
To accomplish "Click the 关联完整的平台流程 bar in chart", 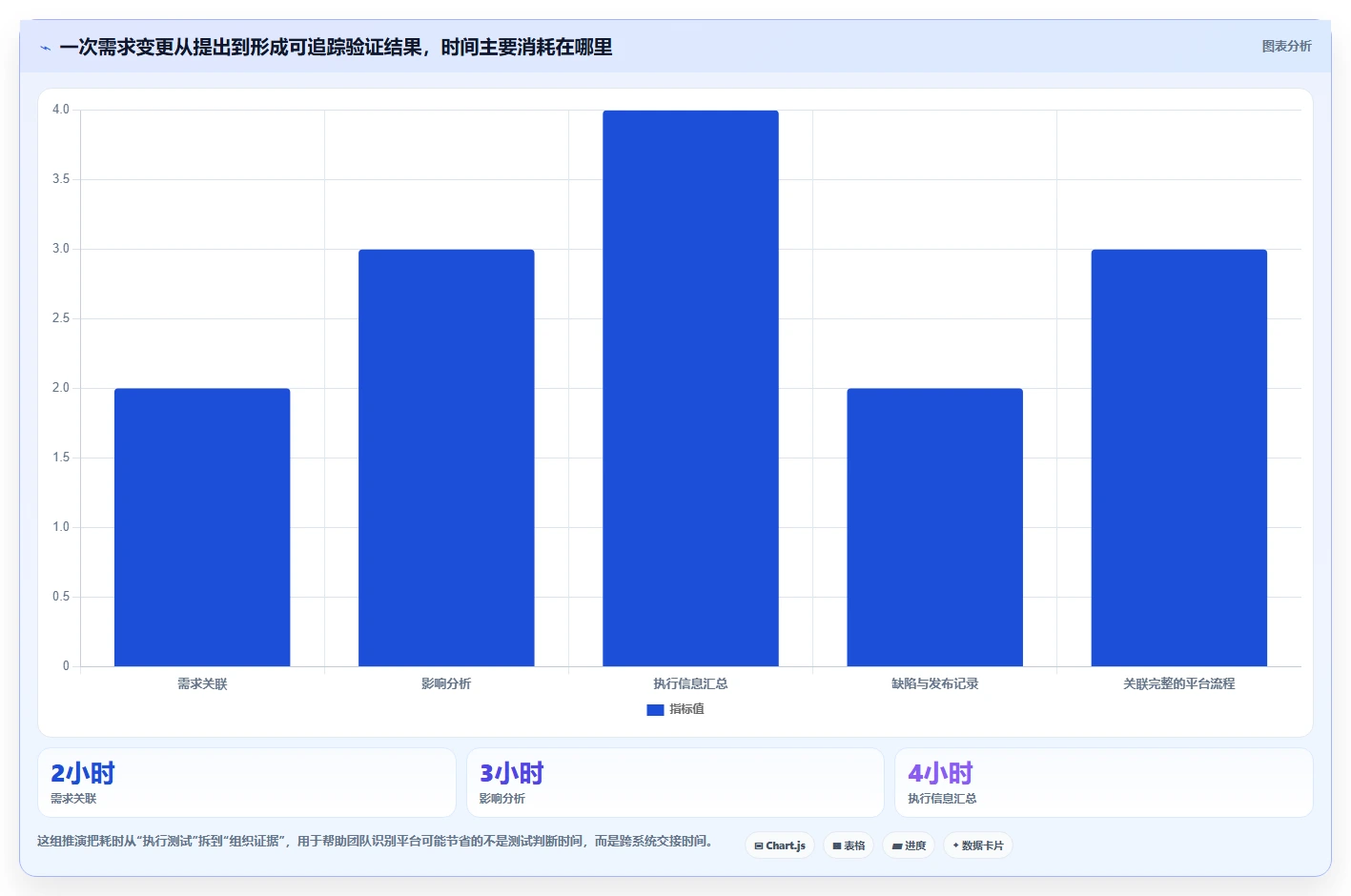I will tap(1178, 458).
